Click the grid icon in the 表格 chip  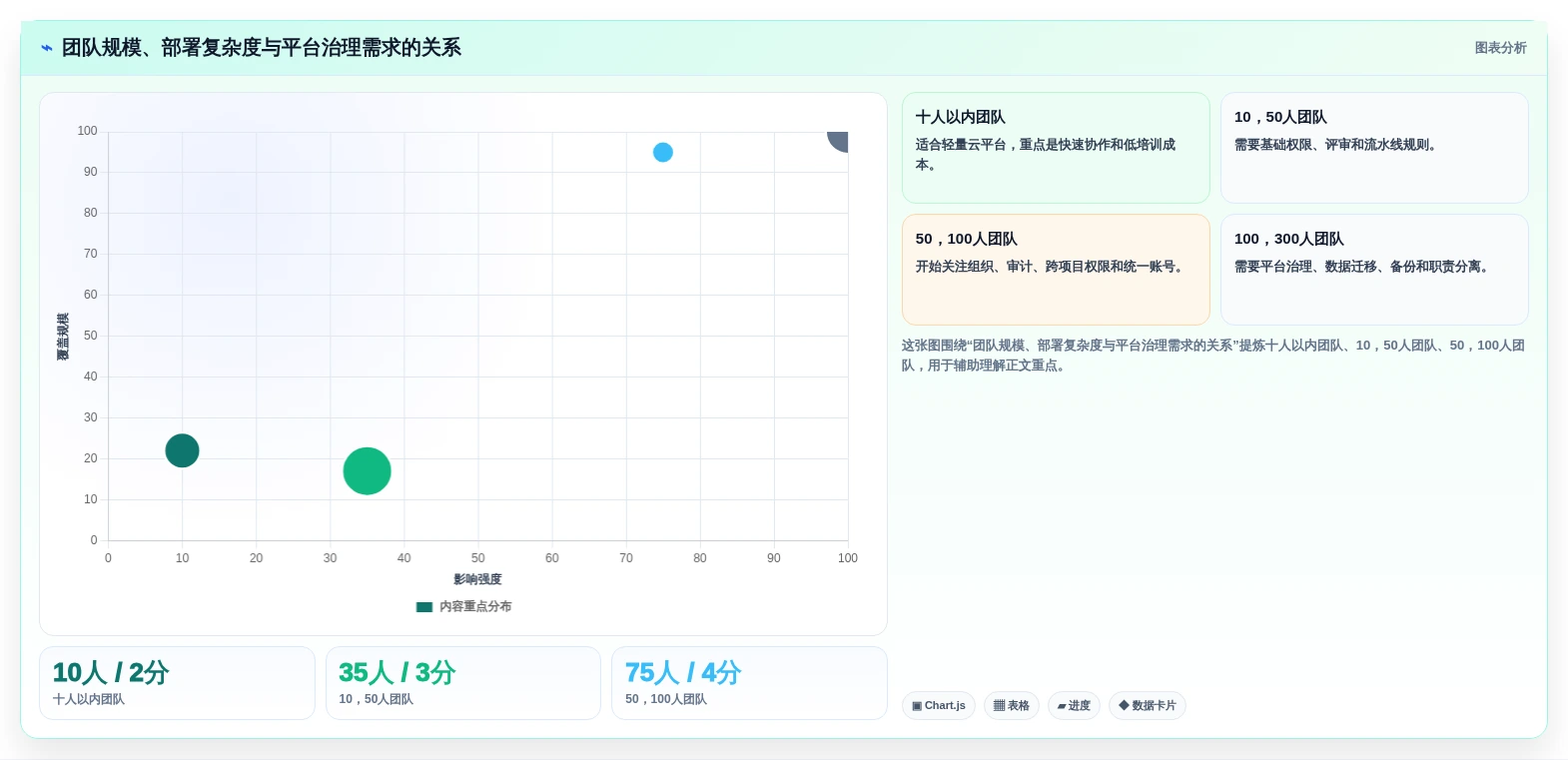click(x=999, y=706)
